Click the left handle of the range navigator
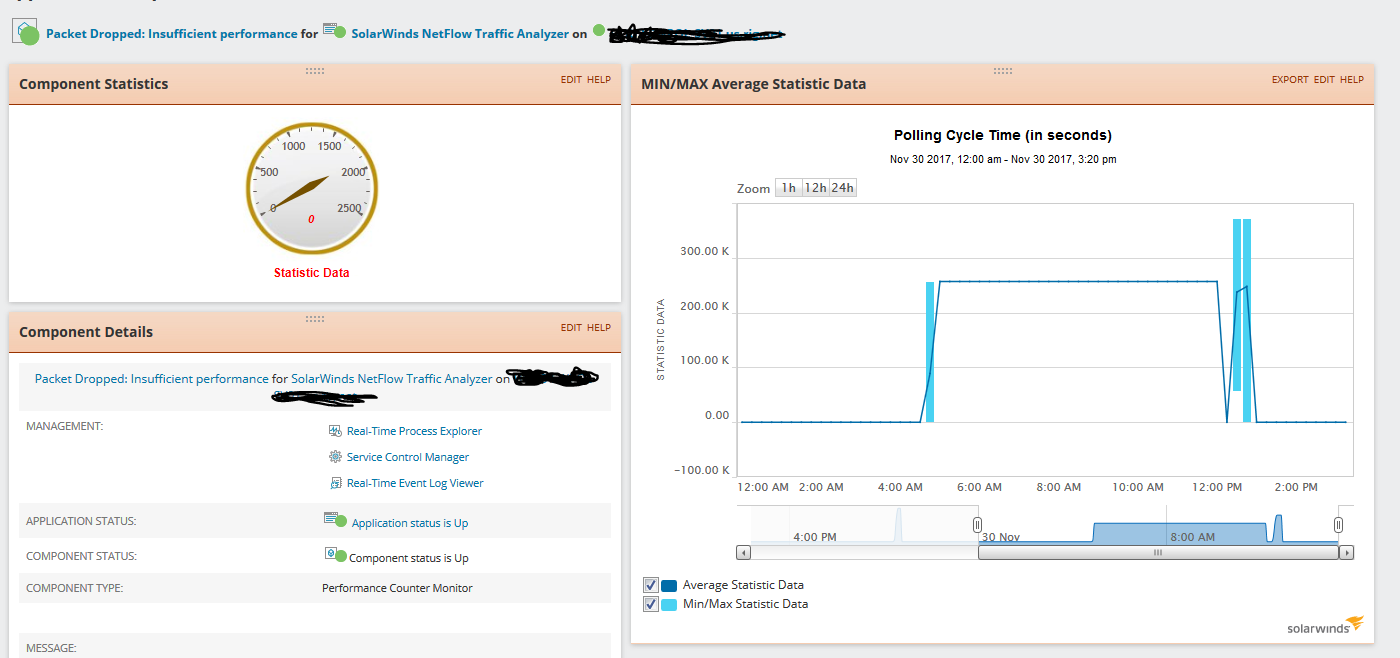Viewport: 1400px width, 658px height. tap(977, 525)
